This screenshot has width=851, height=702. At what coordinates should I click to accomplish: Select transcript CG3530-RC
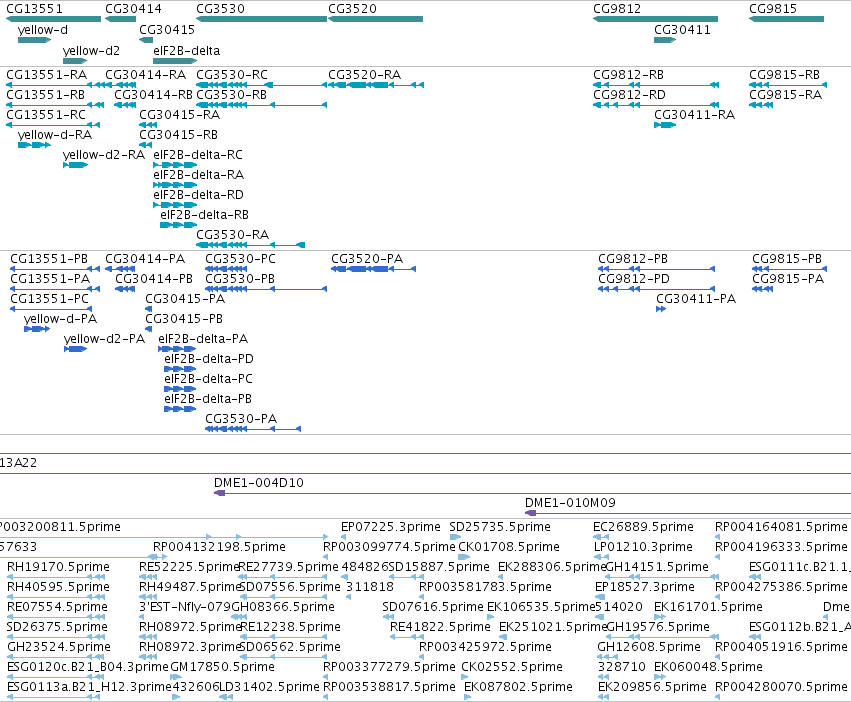262,85
